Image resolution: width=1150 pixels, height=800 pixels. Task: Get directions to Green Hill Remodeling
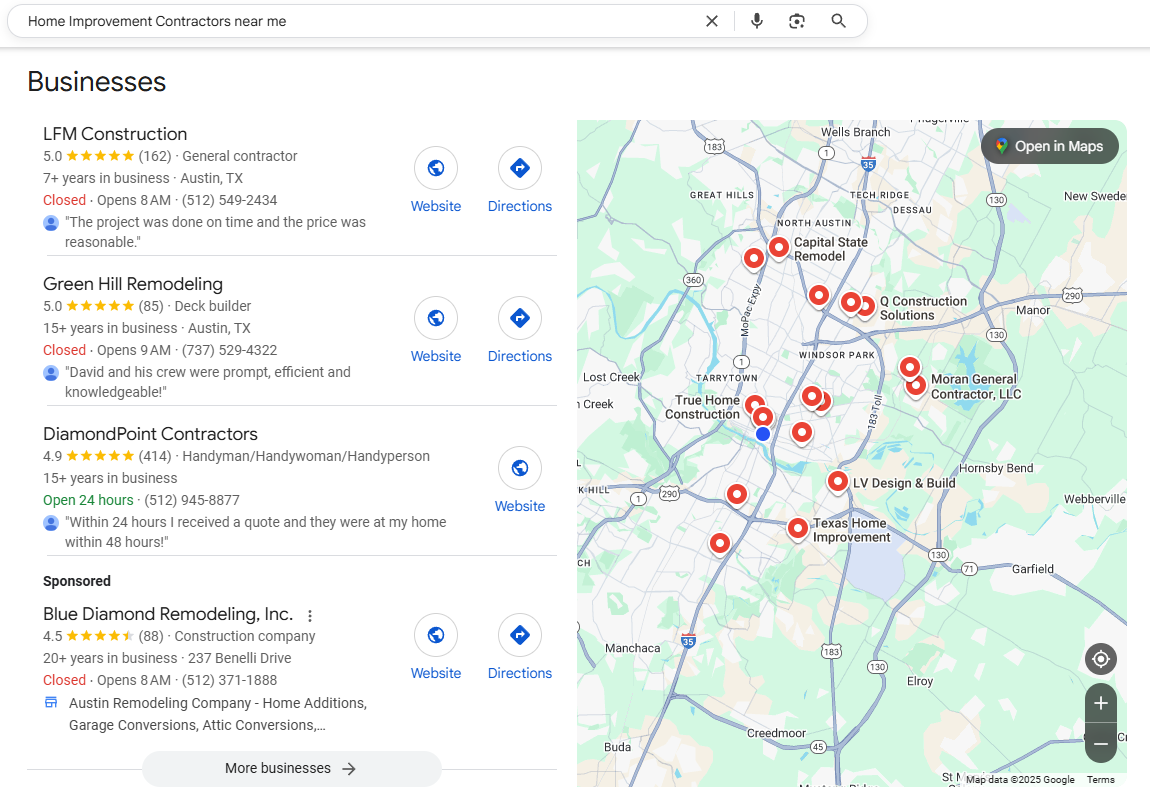pyautogui.click(x=520, y=318)
